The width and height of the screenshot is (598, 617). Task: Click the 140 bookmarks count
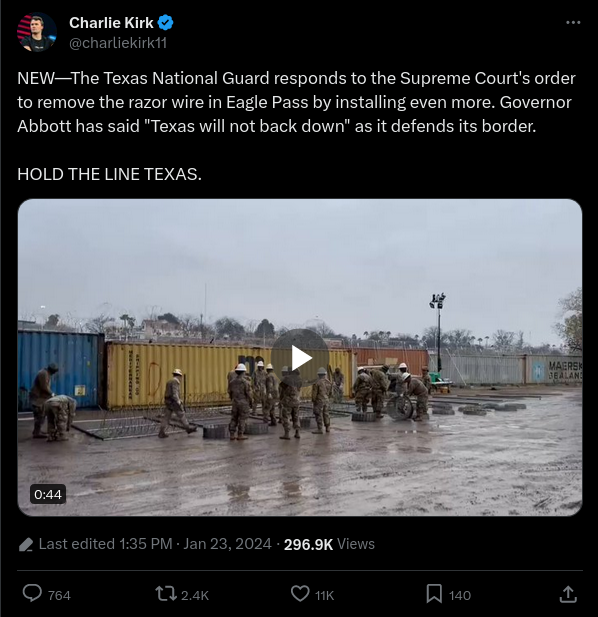[460, 595]
